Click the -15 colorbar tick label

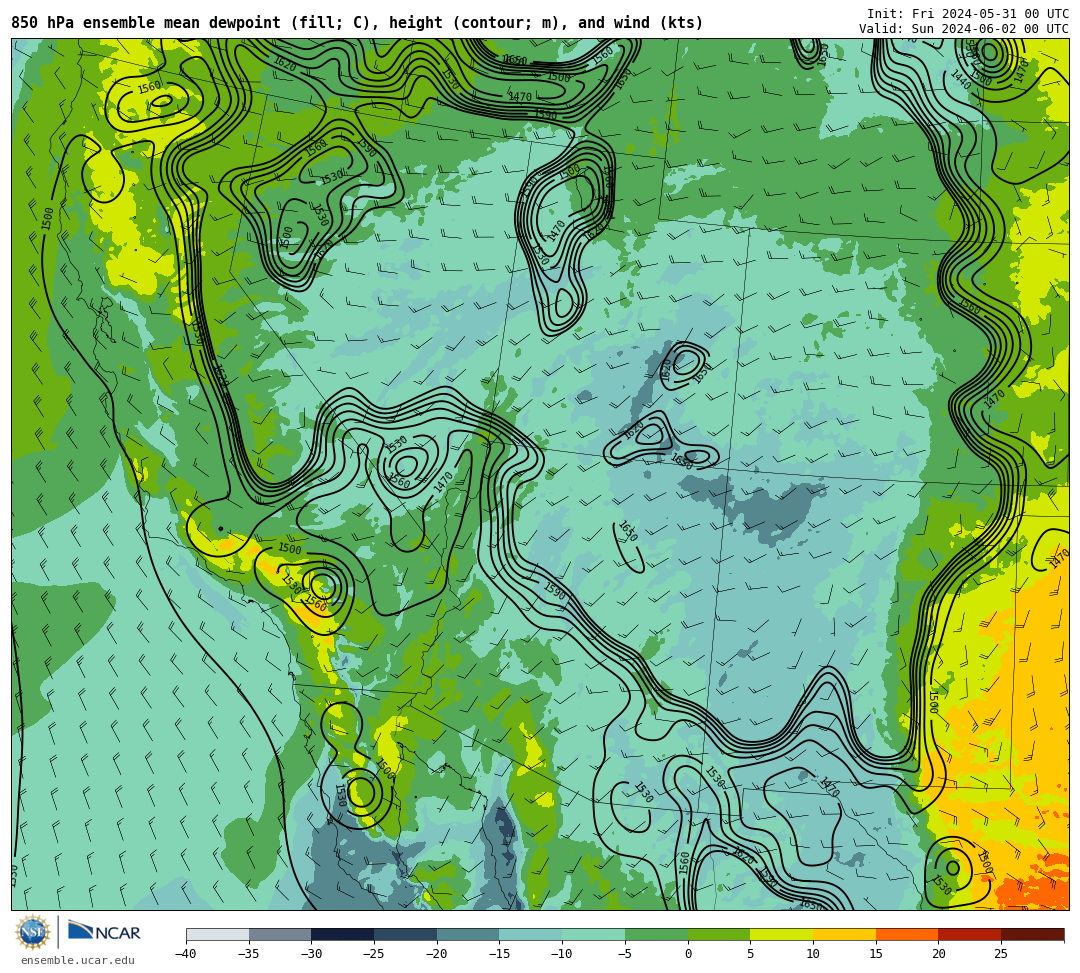tap(499, 954)
